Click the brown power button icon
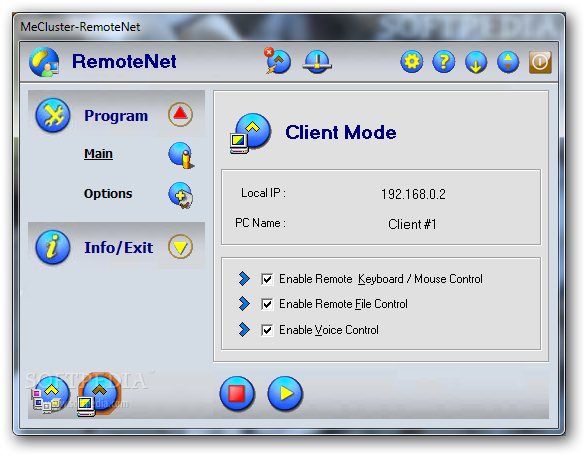Viewport: 586px width, 456px height. point(540,62)
